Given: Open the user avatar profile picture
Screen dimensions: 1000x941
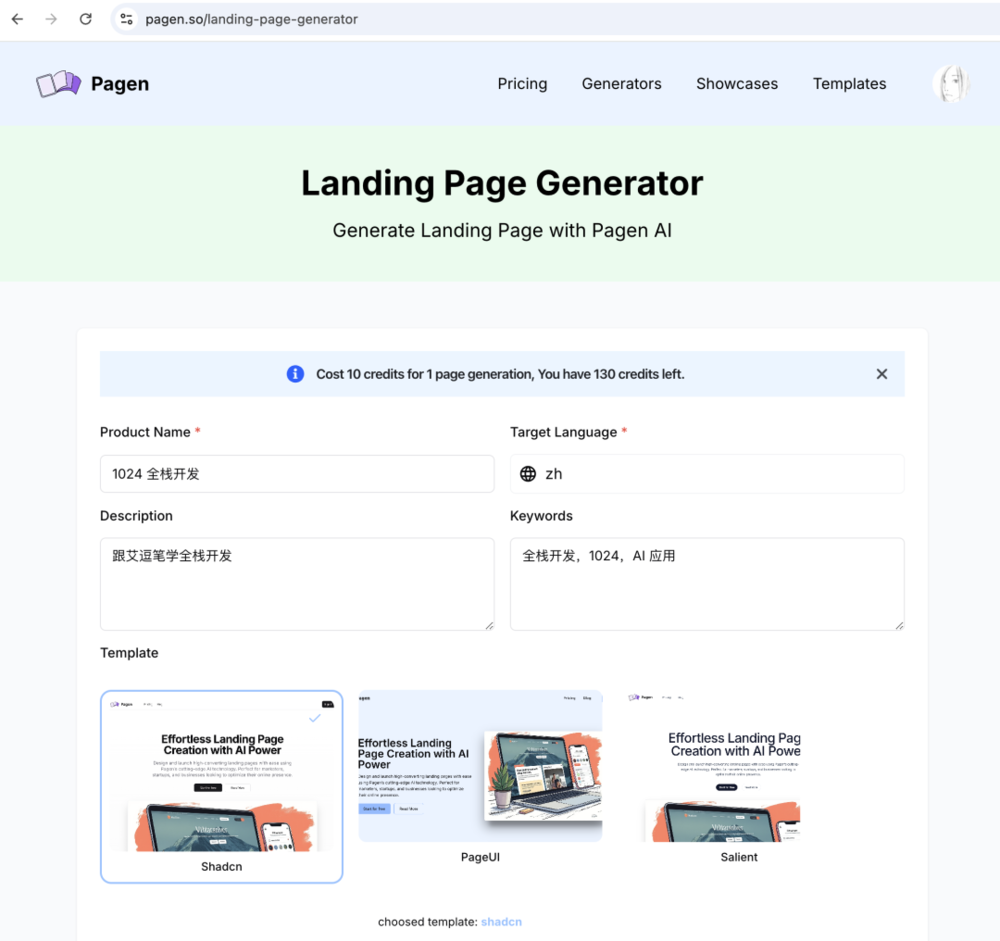Looking at the screenshot, I should tap(951, 84).
